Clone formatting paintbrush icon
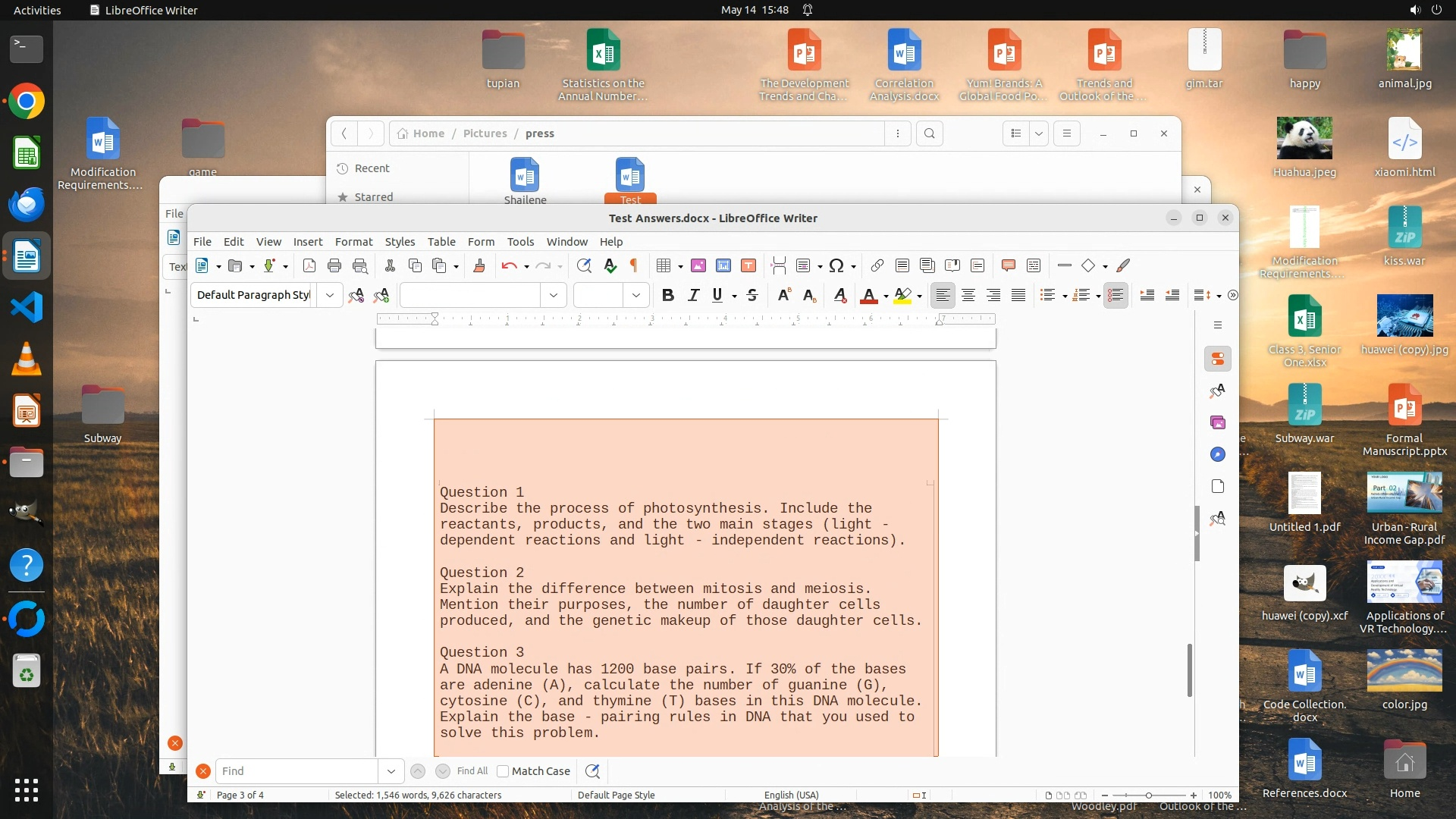1456x819 pixels. tap(479, 265)
